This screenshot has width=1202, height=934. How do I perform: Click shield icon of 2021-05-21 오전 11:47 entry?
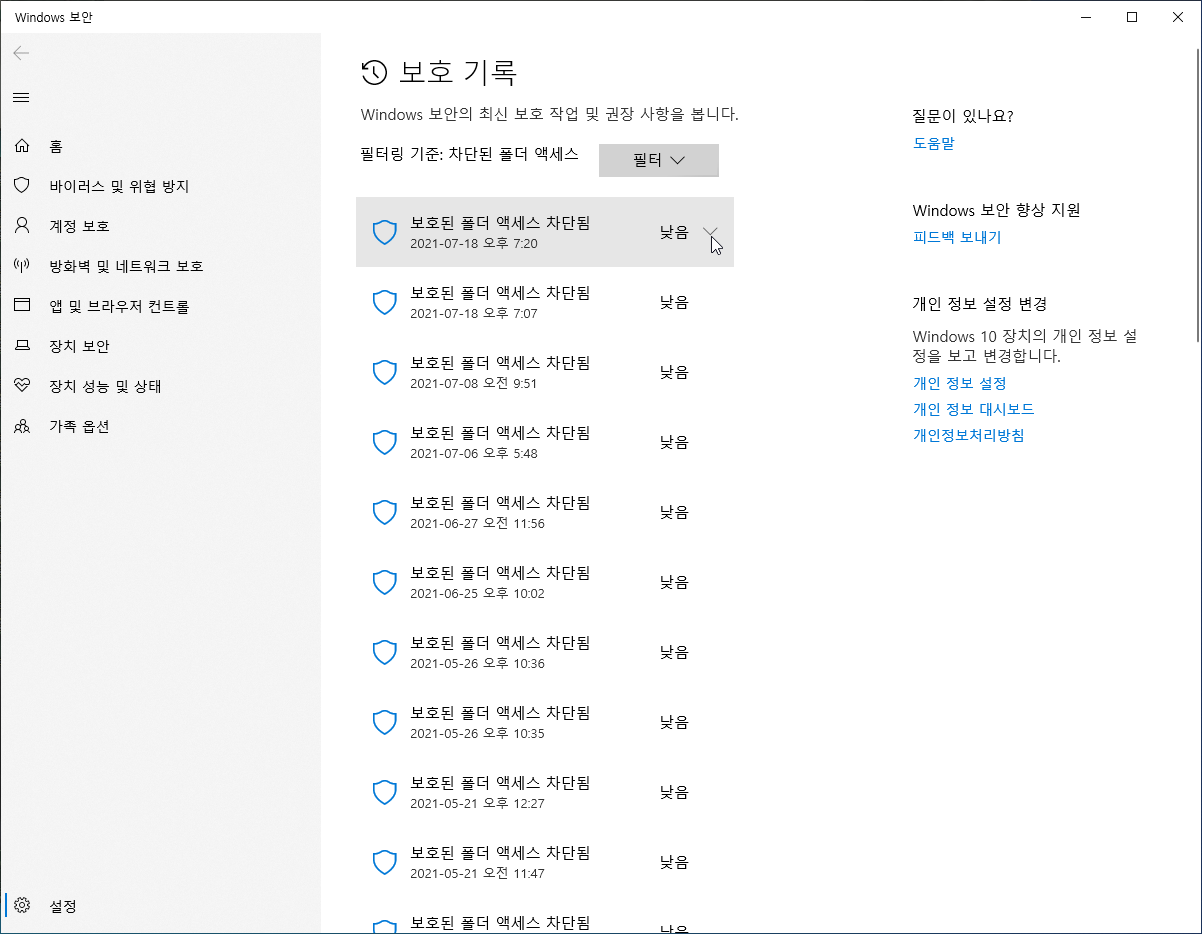pyautogui.click(x=385, y=862)
